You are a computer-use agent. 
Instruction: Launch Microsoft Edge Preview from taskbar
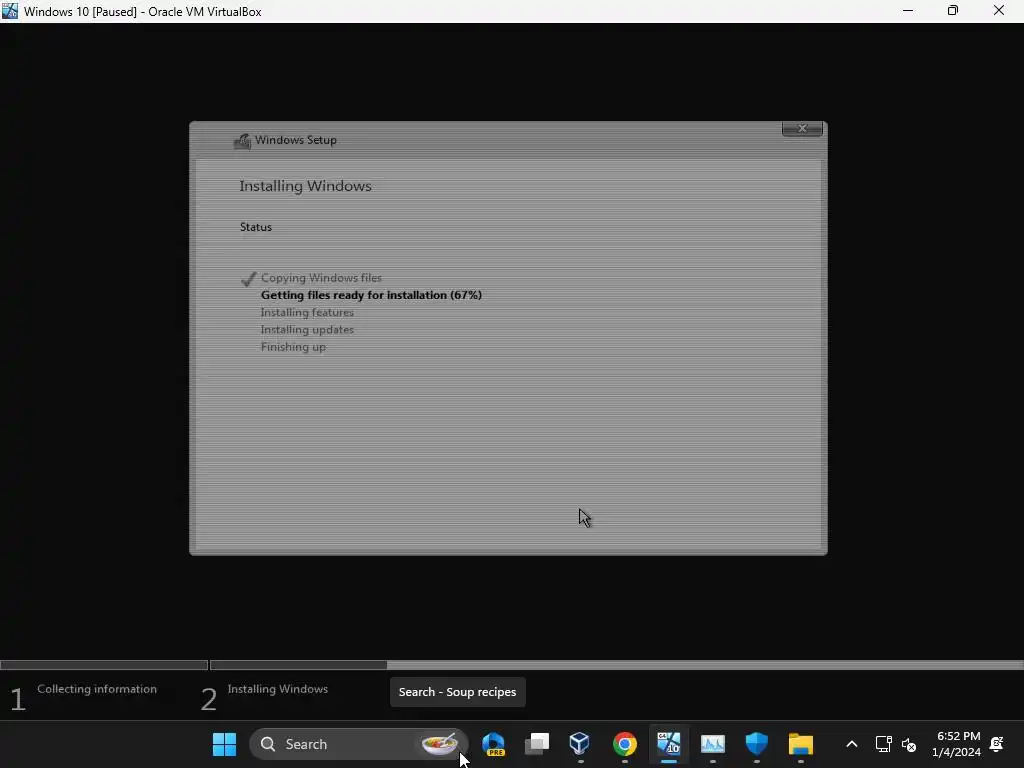494,744
